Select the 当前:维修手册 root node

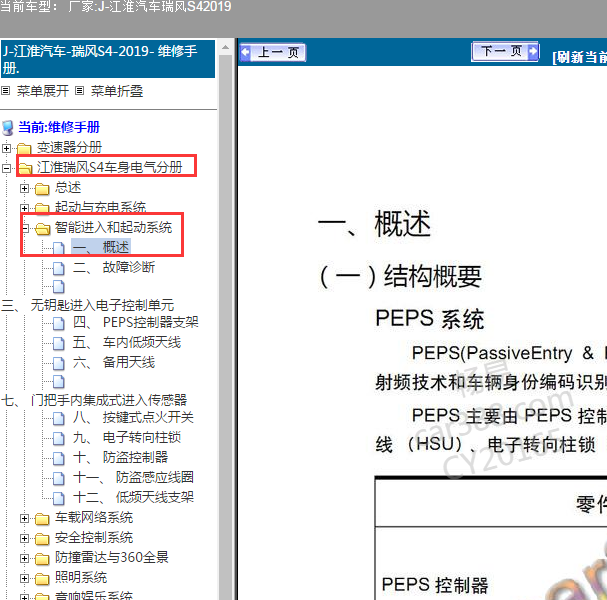59,127
